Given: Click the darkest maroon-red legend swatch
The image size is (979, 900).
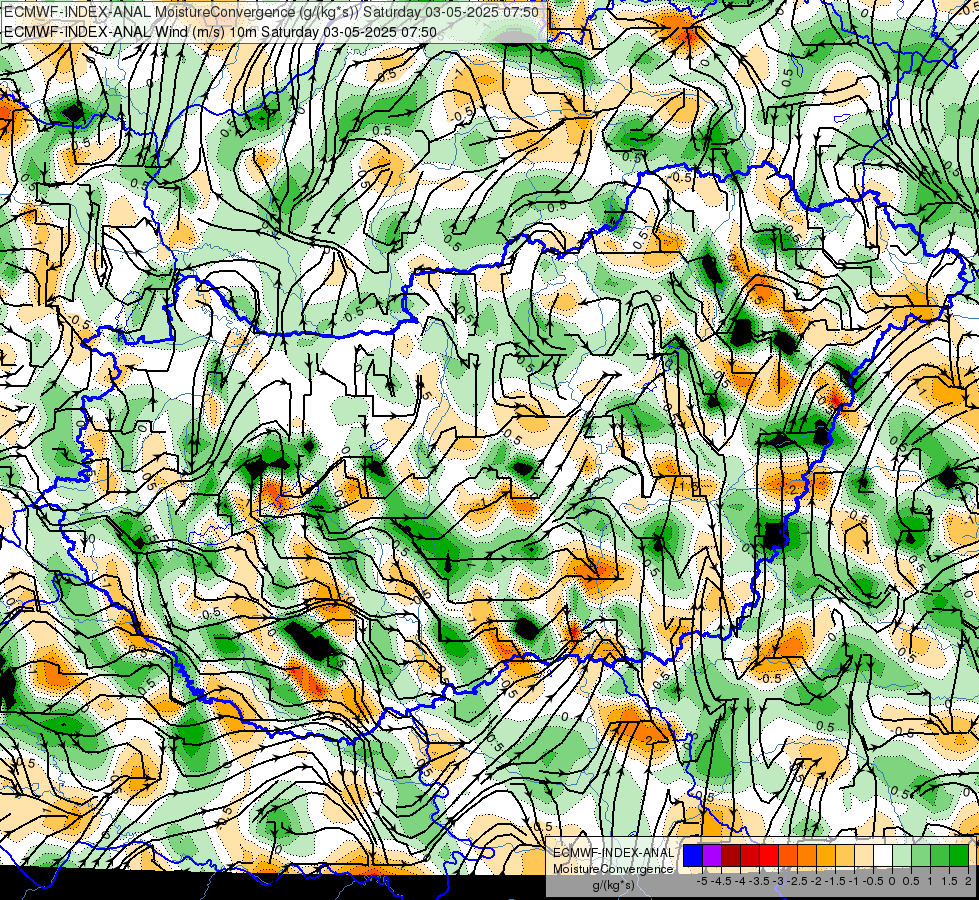Looking at the screenshot, I should 731,855.
